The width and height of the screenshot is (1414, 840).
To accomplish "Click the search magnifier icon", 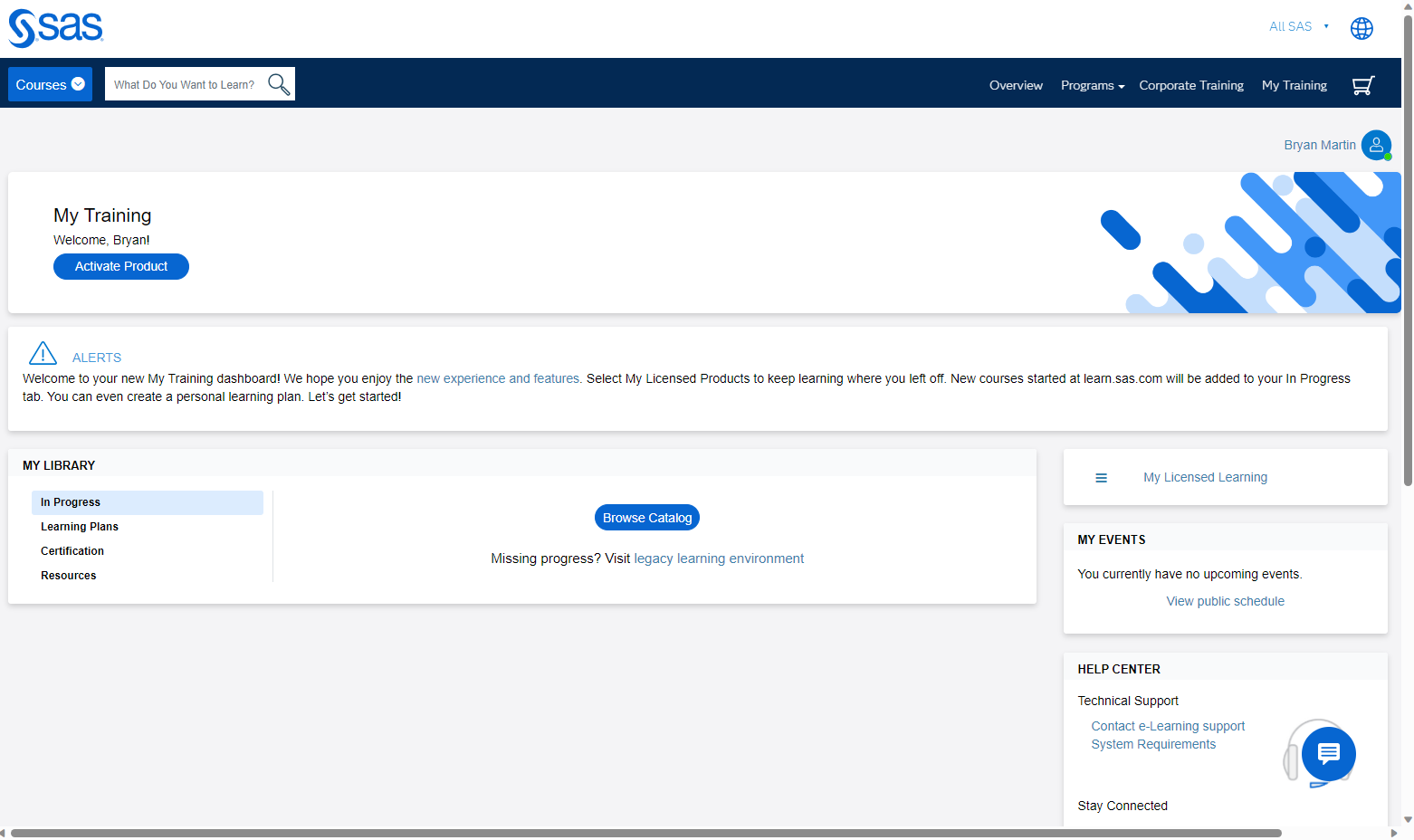I will point(278,83).
